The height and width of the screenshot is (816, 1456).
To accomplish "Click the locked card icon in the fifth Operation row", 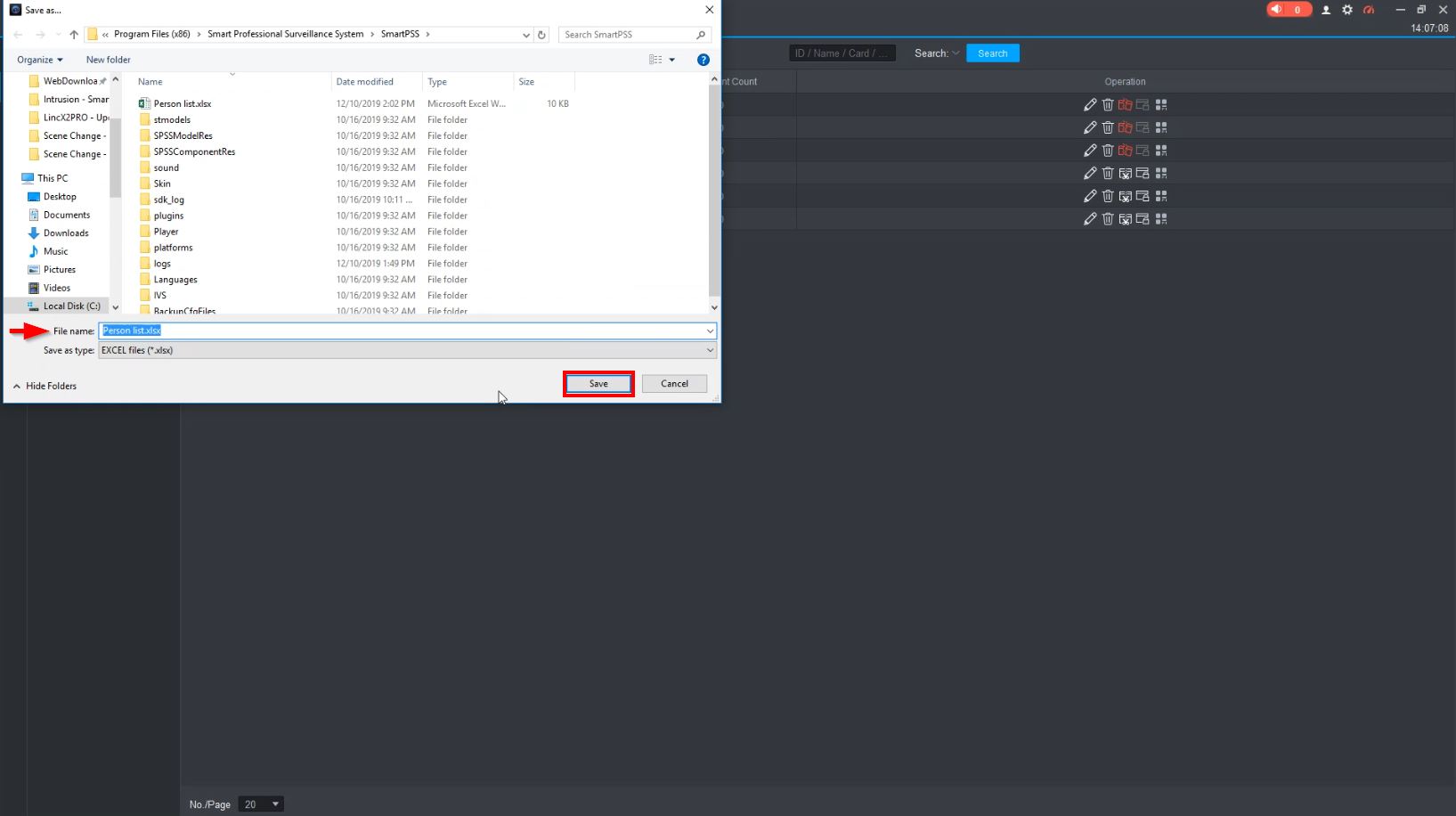I will point(1143,196).
